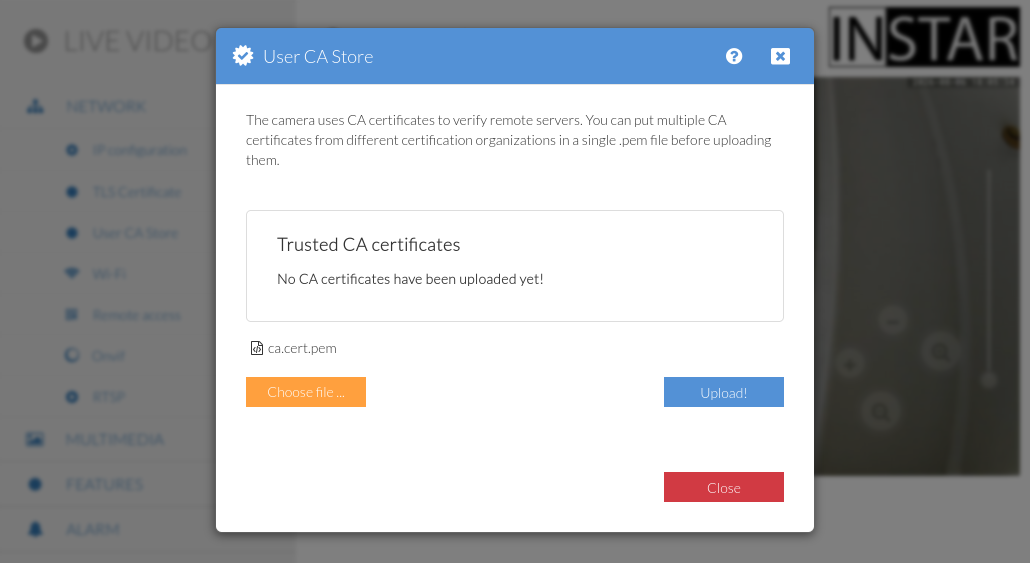The width and height of the screenshot is (1030, 563).
Task: Click the red Close button
Action: (723, 487)
